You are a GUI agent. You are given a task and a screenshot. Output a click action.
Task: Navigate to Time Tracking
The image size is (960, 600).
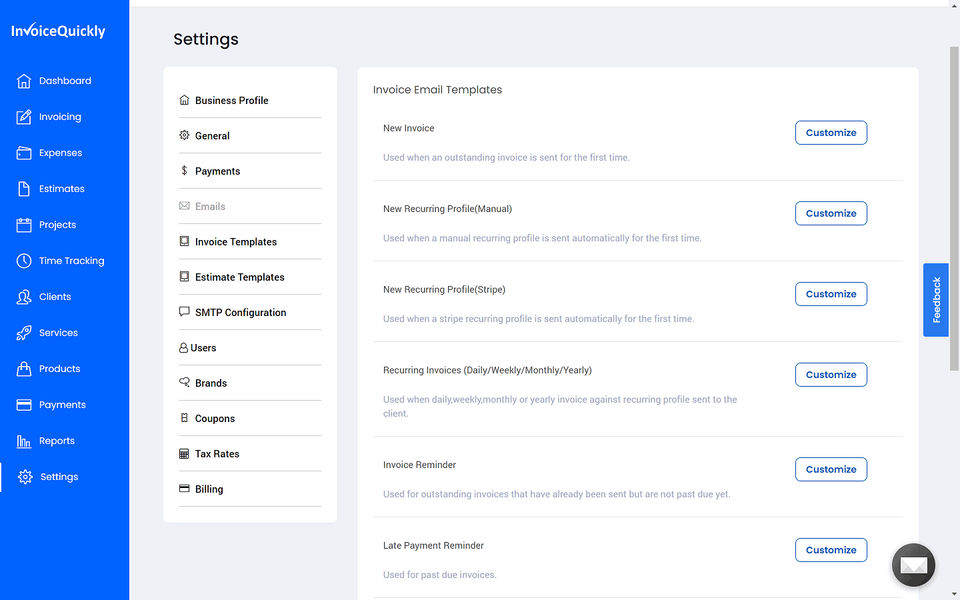pos(72,261)
